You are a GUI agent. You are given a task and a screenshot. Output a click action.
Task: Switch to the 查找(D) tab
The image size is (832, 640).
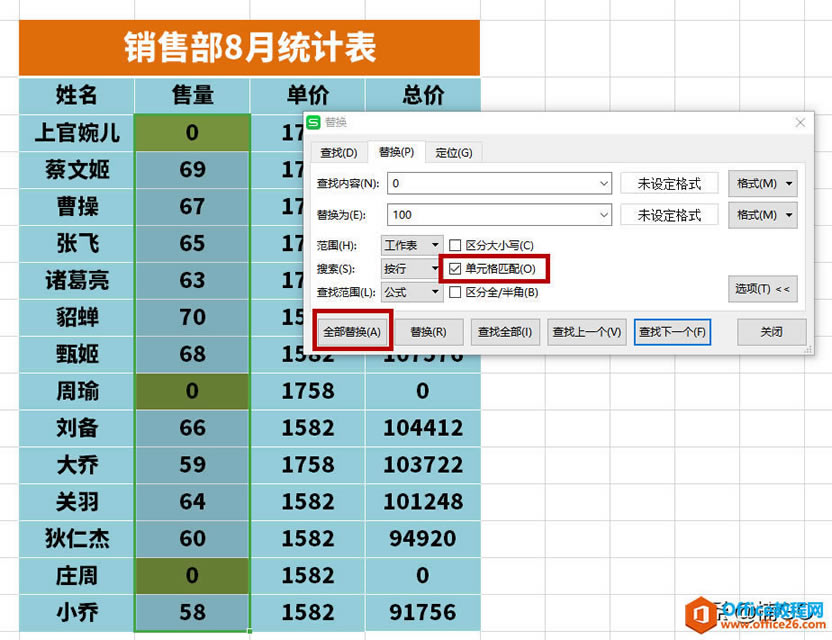(x=339, y=153)
